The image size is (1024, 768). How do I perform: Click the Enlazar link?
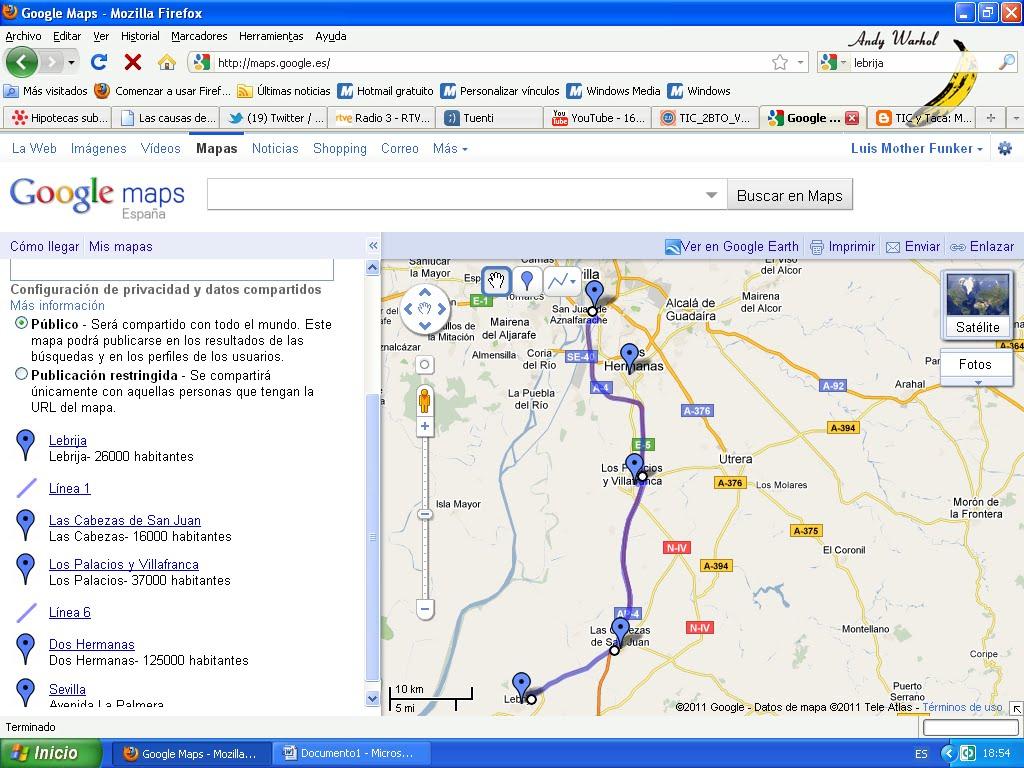(x=983, y=246)
